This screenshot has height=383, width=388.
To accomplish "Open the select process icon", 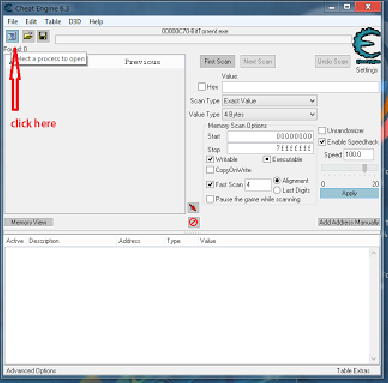I will pyautogui.click(x=12, y=36).
